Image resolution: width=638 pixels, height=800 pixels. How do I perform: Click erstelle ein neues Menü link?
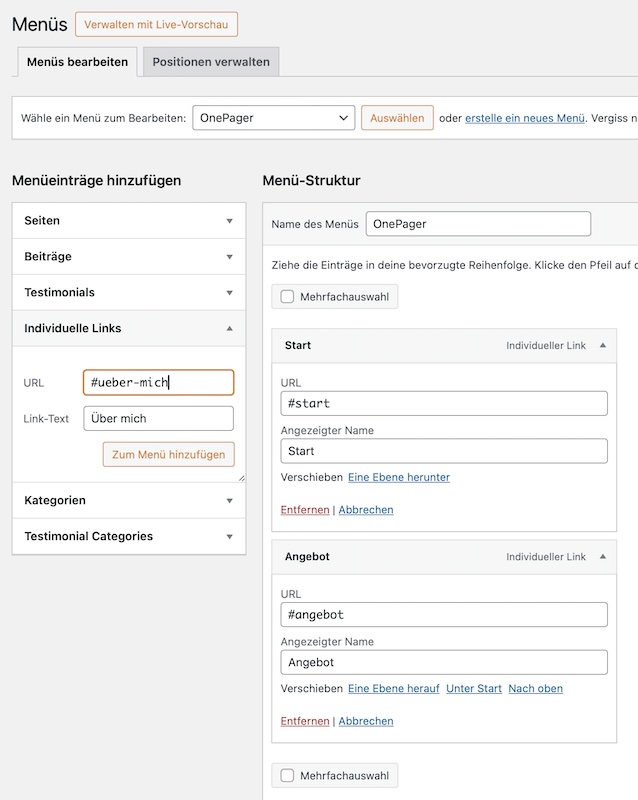click(525, 118)
